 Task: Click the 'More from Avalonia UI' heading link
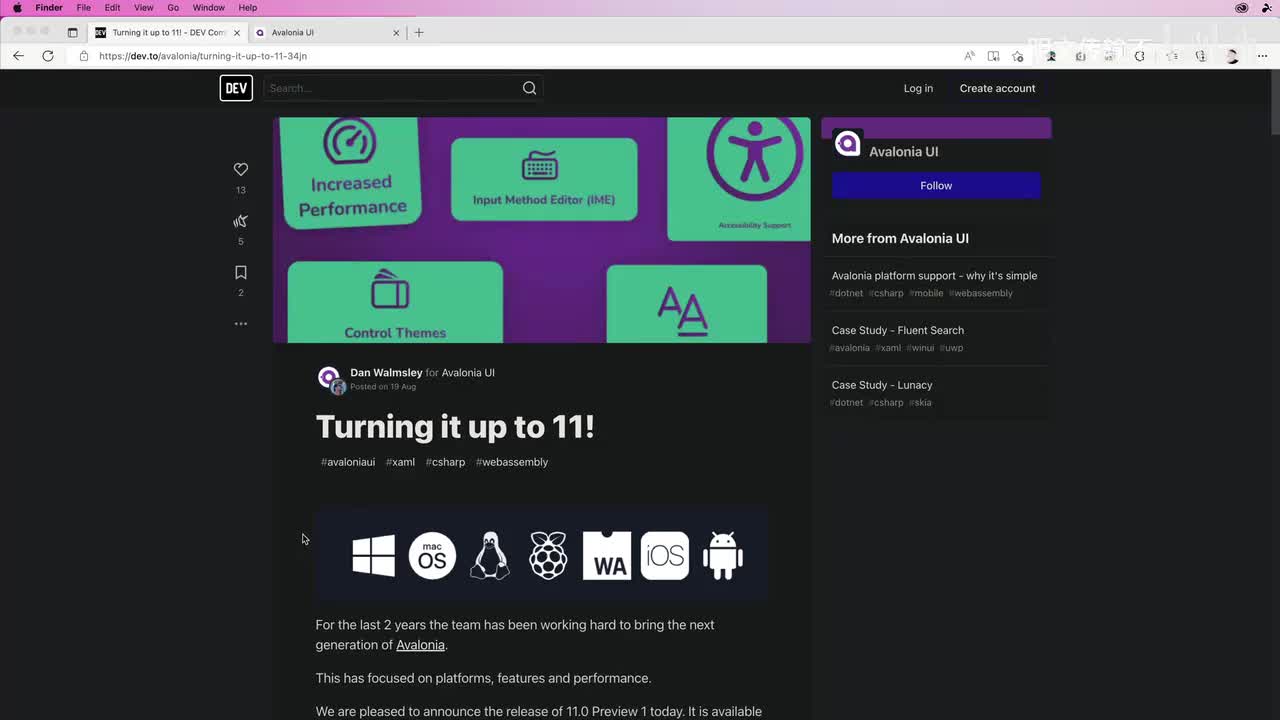pos(900,238)
